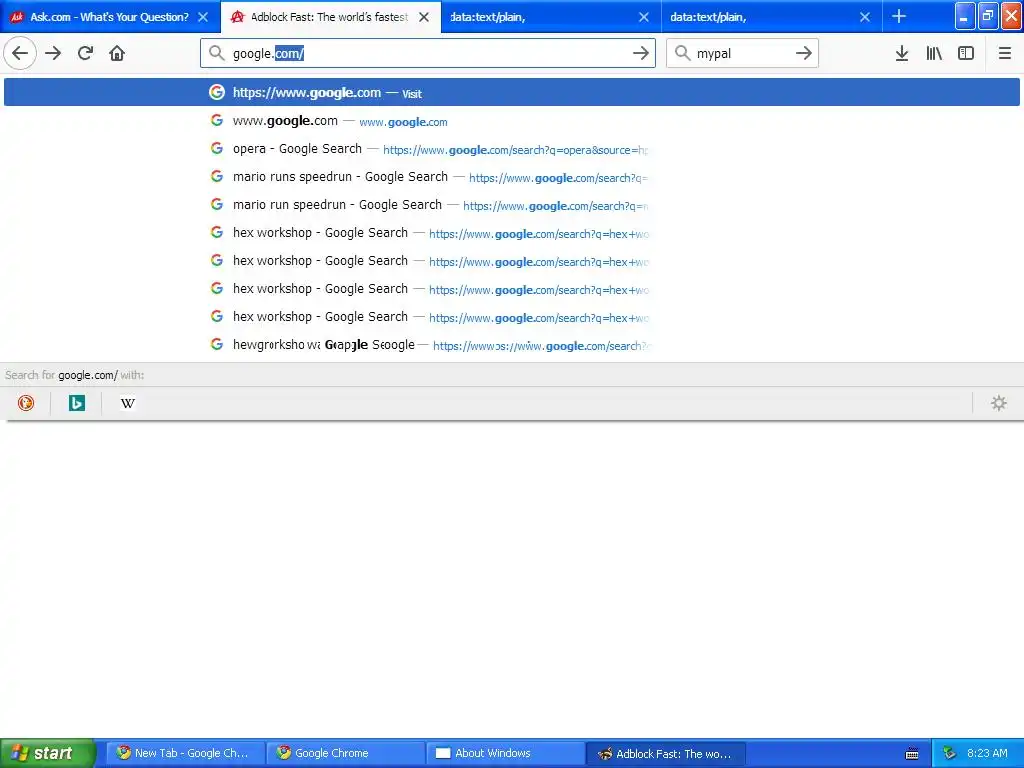The width and height of the screenshot is (1024, 768).
Task: Reload the current page
Action: click(x=85, y=54)
